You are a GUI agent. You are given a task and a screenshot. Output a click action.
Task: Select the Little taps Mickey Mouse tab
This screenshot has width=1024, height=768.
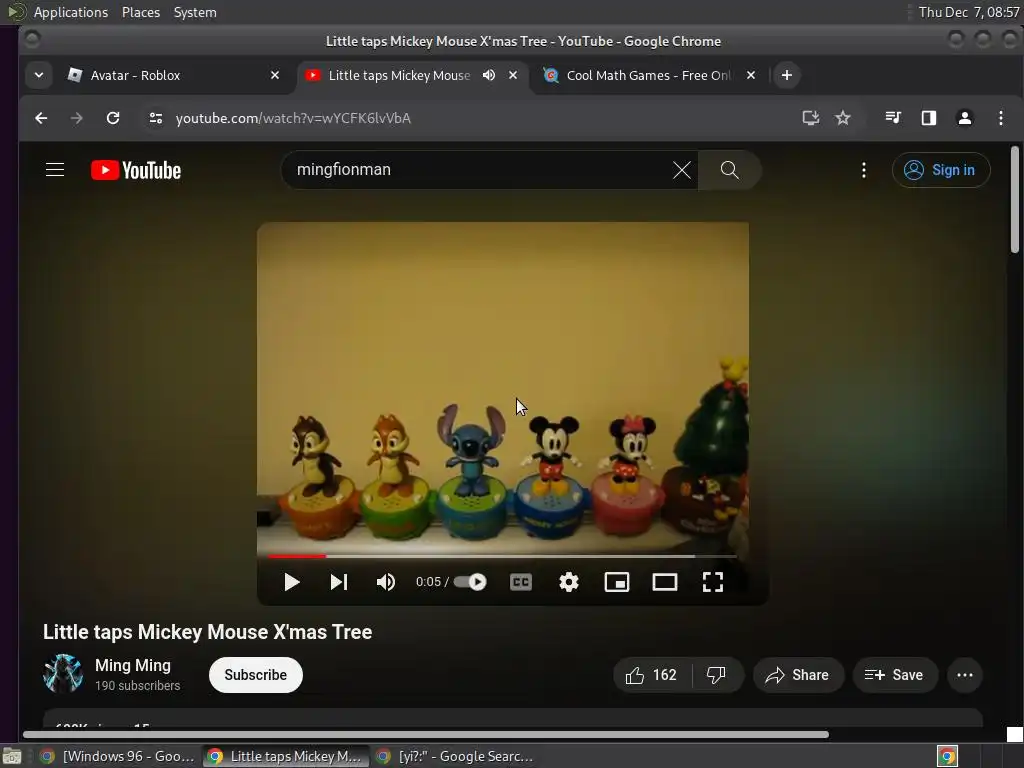pyautogui.click(x=413, y=75)
